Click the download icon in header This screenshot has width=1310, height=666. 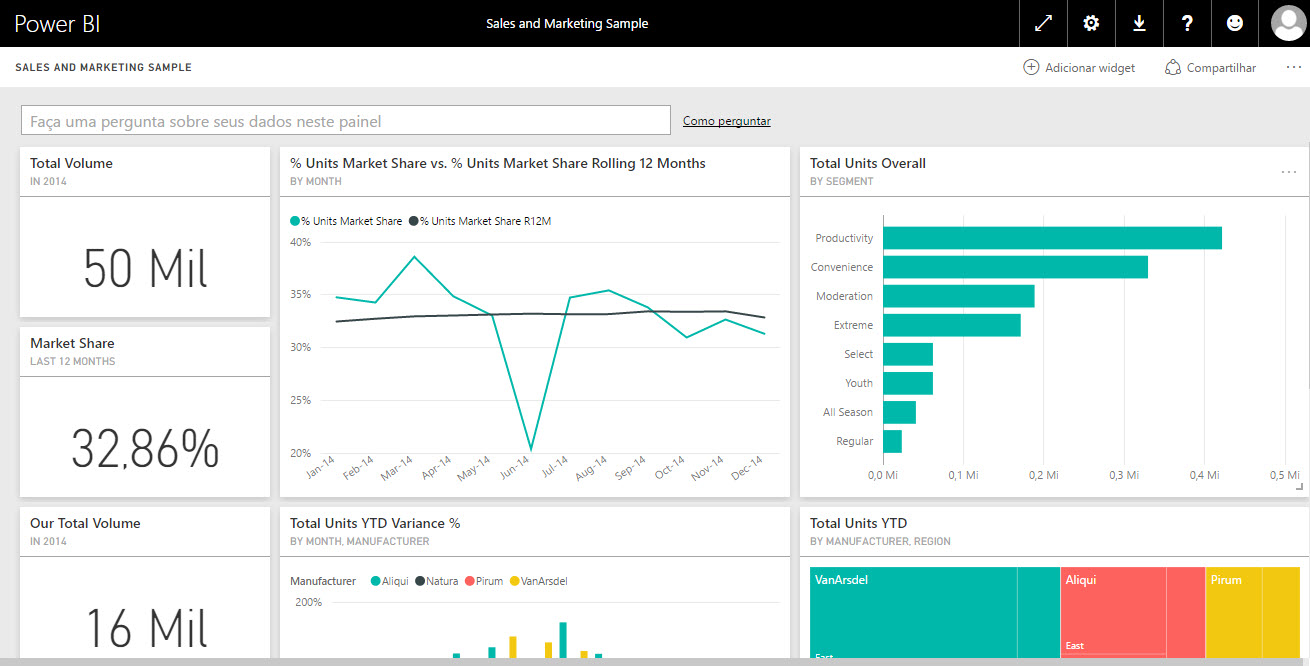pos(1139,23)
